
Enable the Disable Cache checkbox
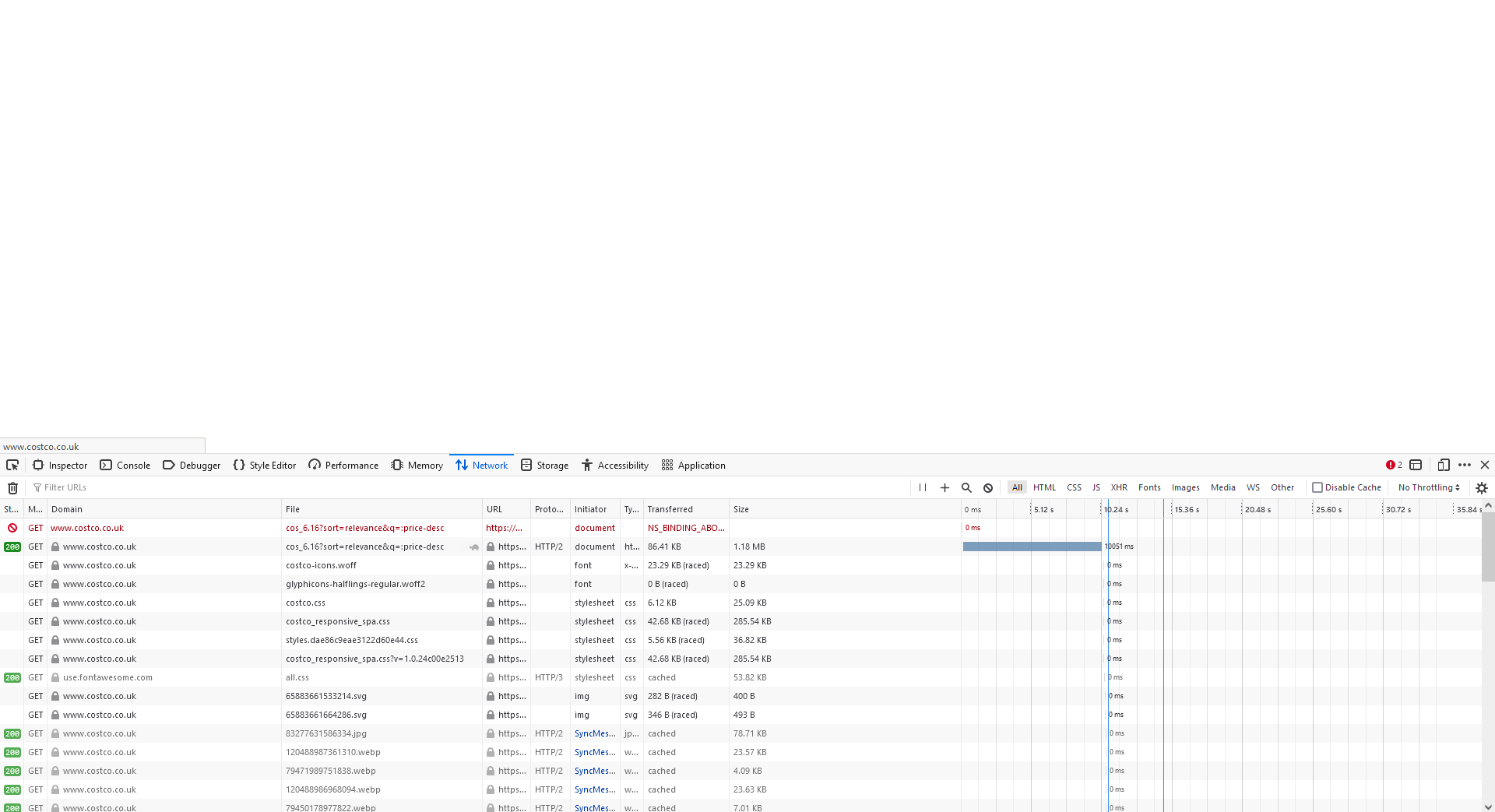pos(1317,487)
